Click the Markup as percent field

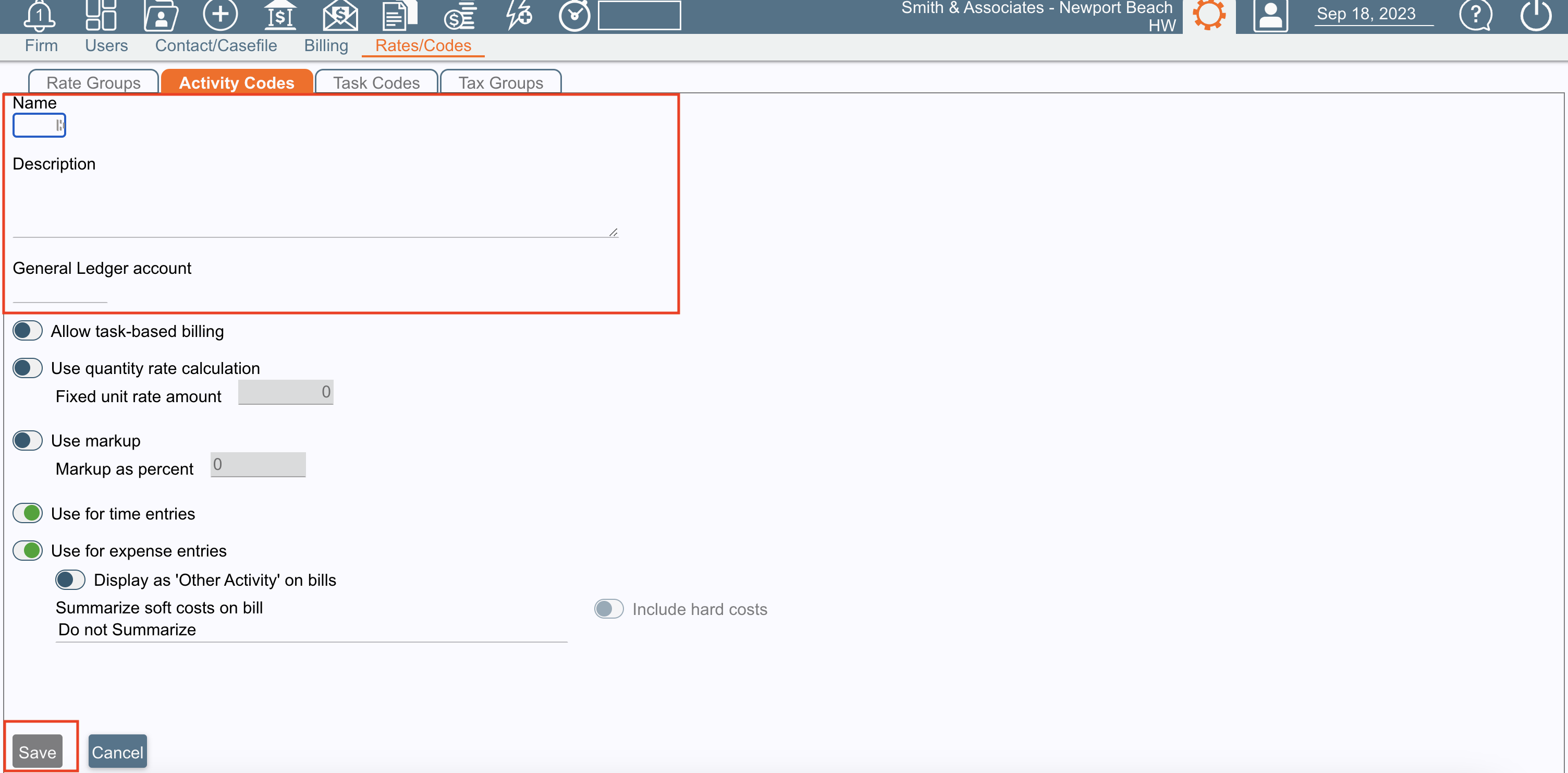(258, 465)
